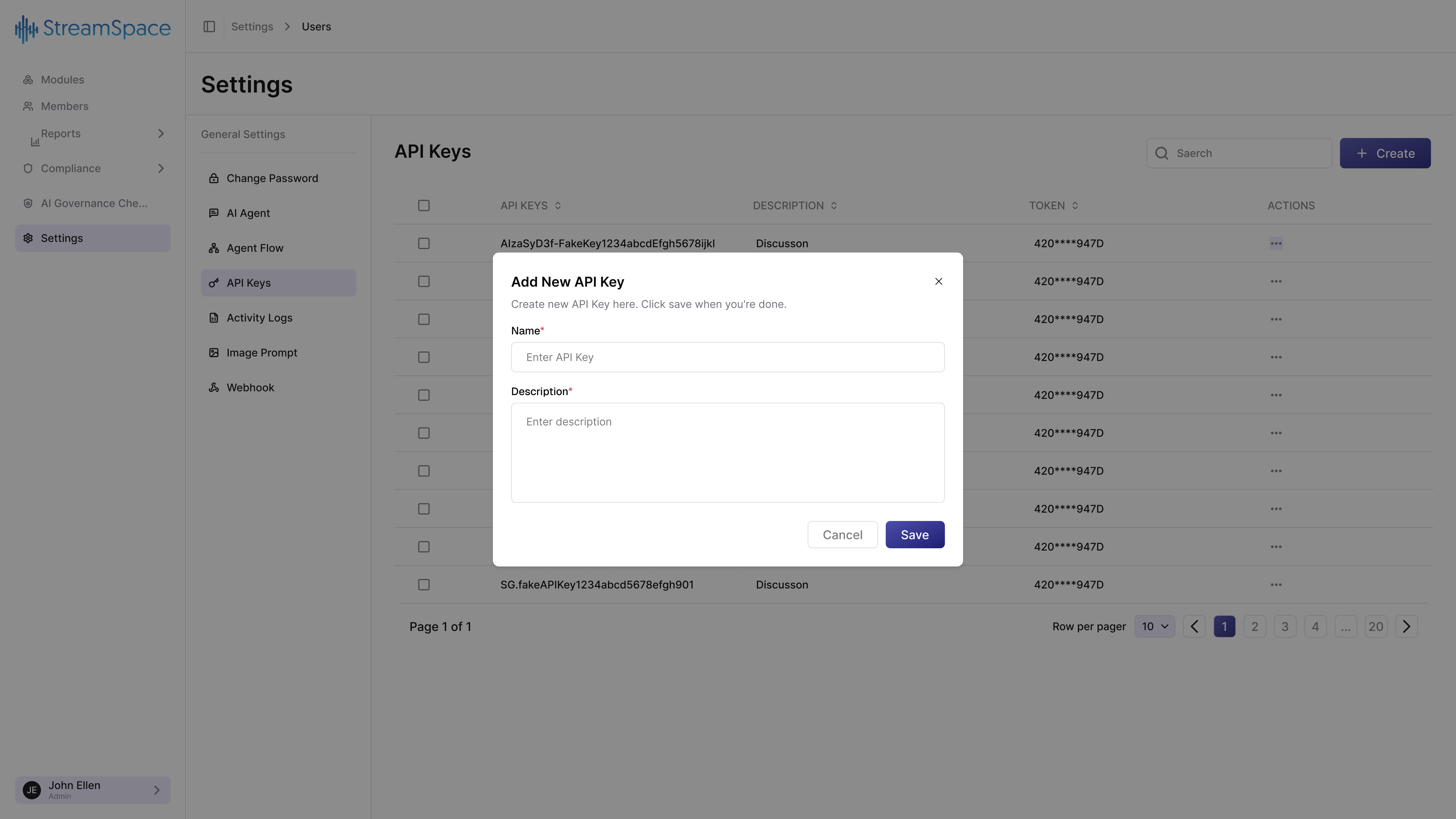Open Change Password settings
This screenshot has width=1456, height=819.
click(279, 178)
